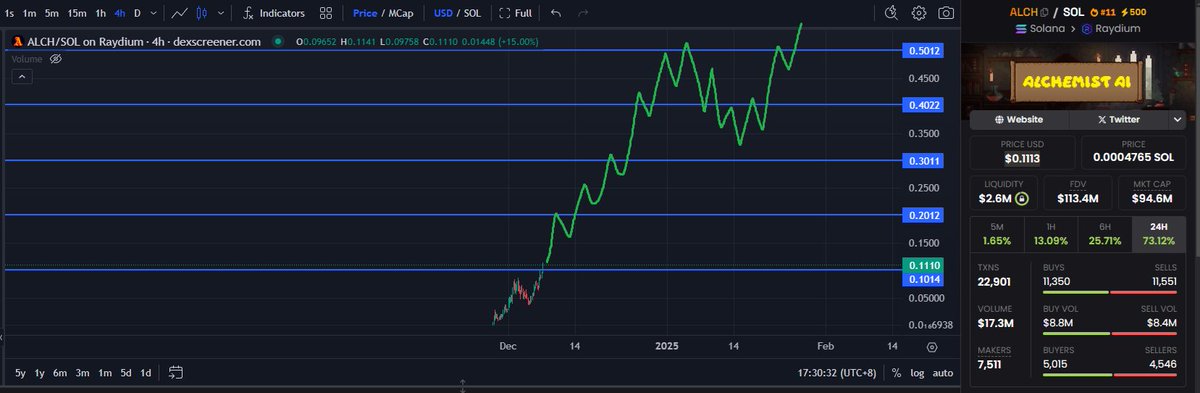Open the token Website link

click(x=1020, y=119)
